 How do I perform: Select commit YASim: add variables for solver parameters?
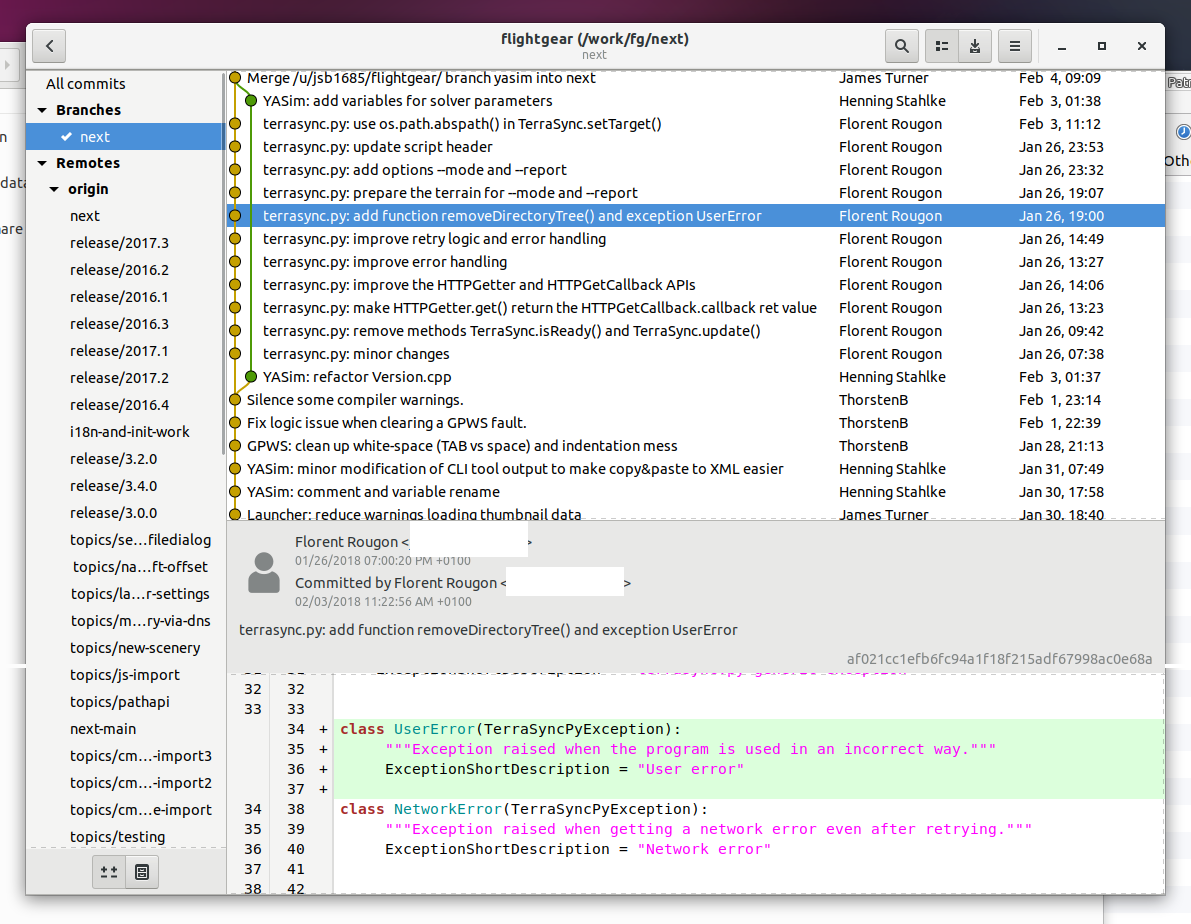(696, 101)
